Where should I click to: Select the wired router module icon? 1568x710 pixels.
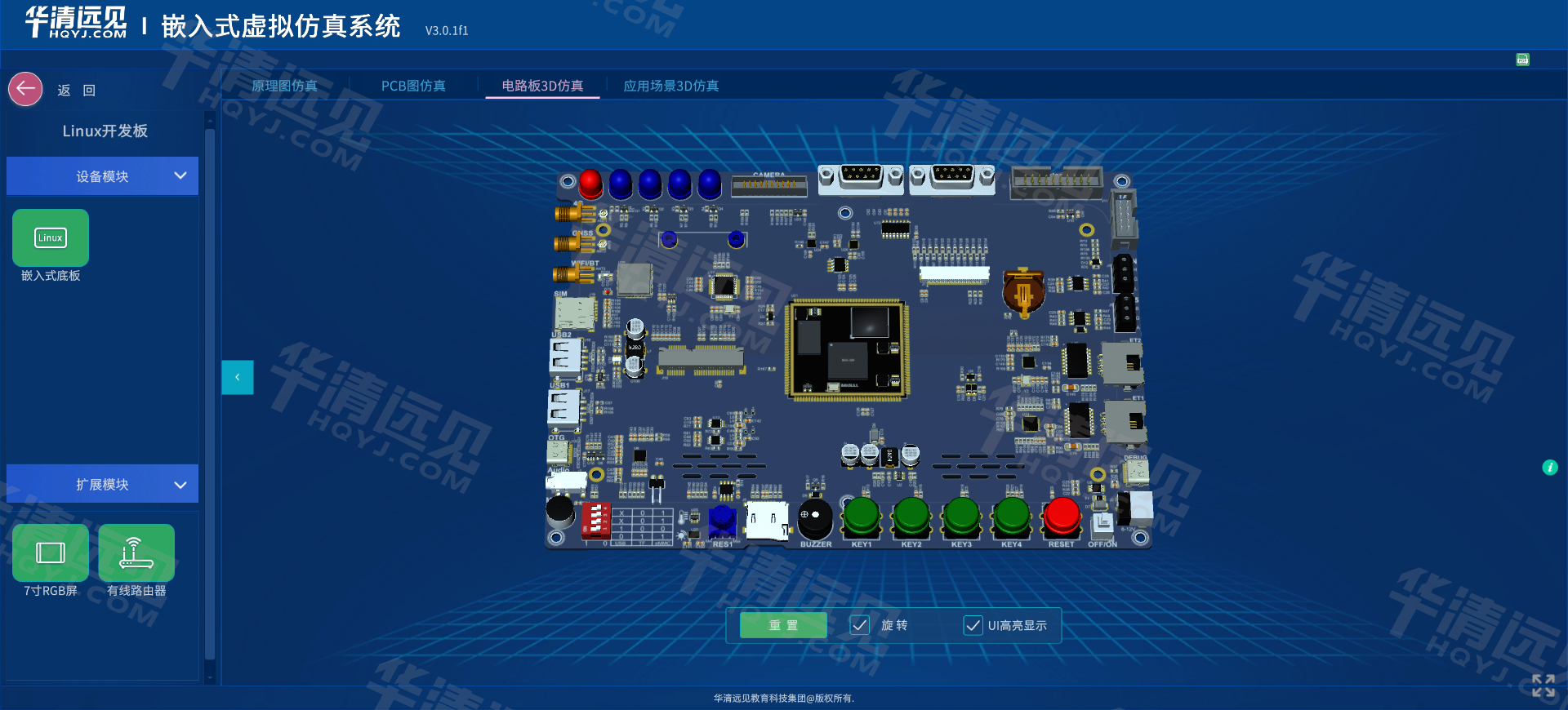pos(136,552)
